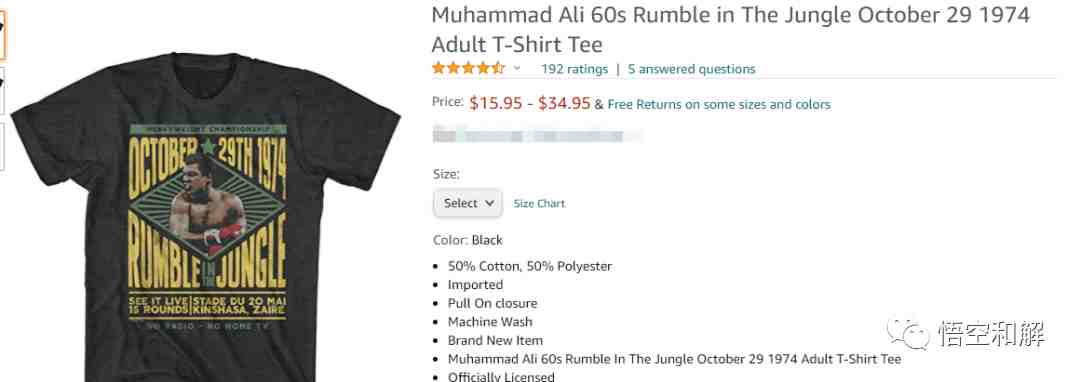1080x382 pixels.
Task: Expand the rating breakdown chevron beside stars
Action: 517,69
